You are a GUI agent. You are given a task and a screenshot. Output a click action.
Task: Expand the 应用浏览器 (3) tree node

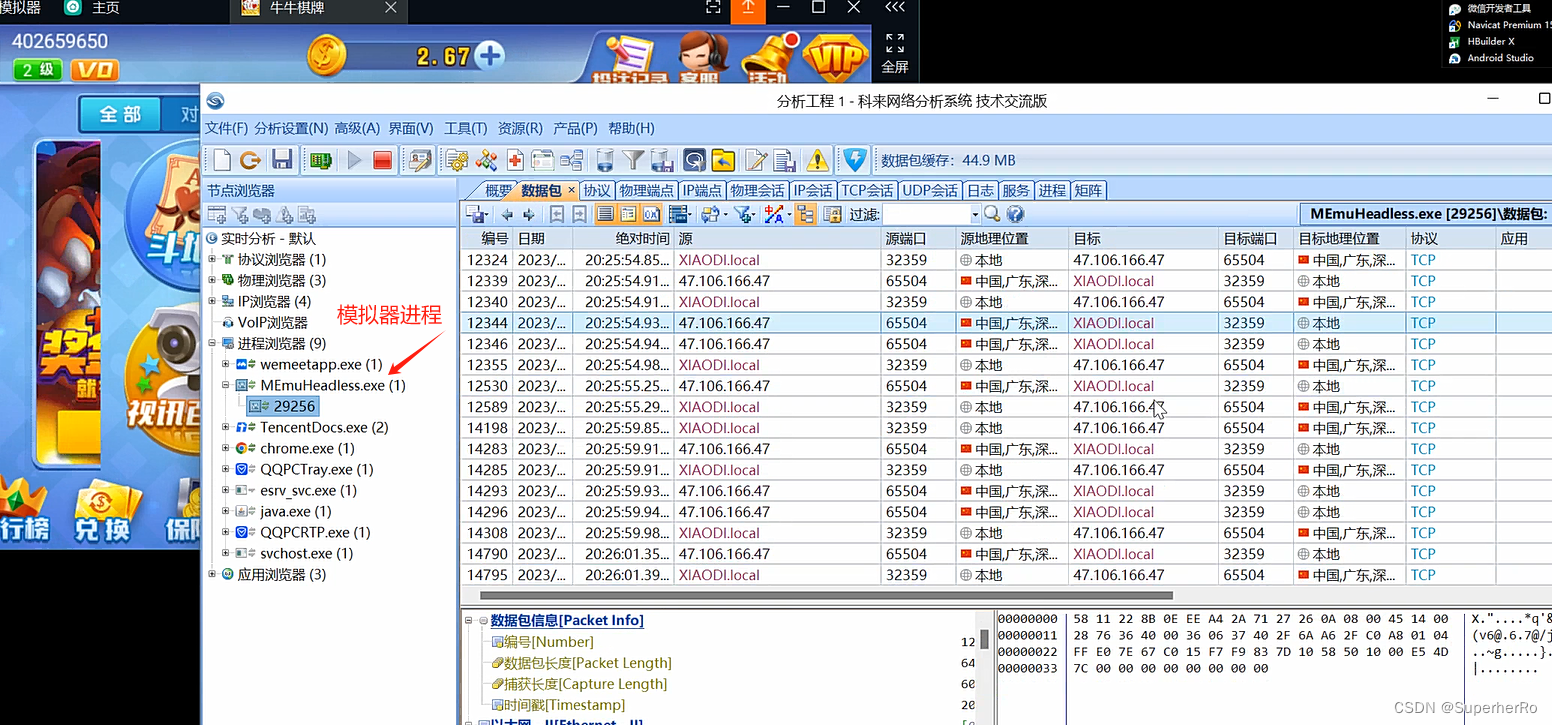pyautogui.click(x=212, y=574)
